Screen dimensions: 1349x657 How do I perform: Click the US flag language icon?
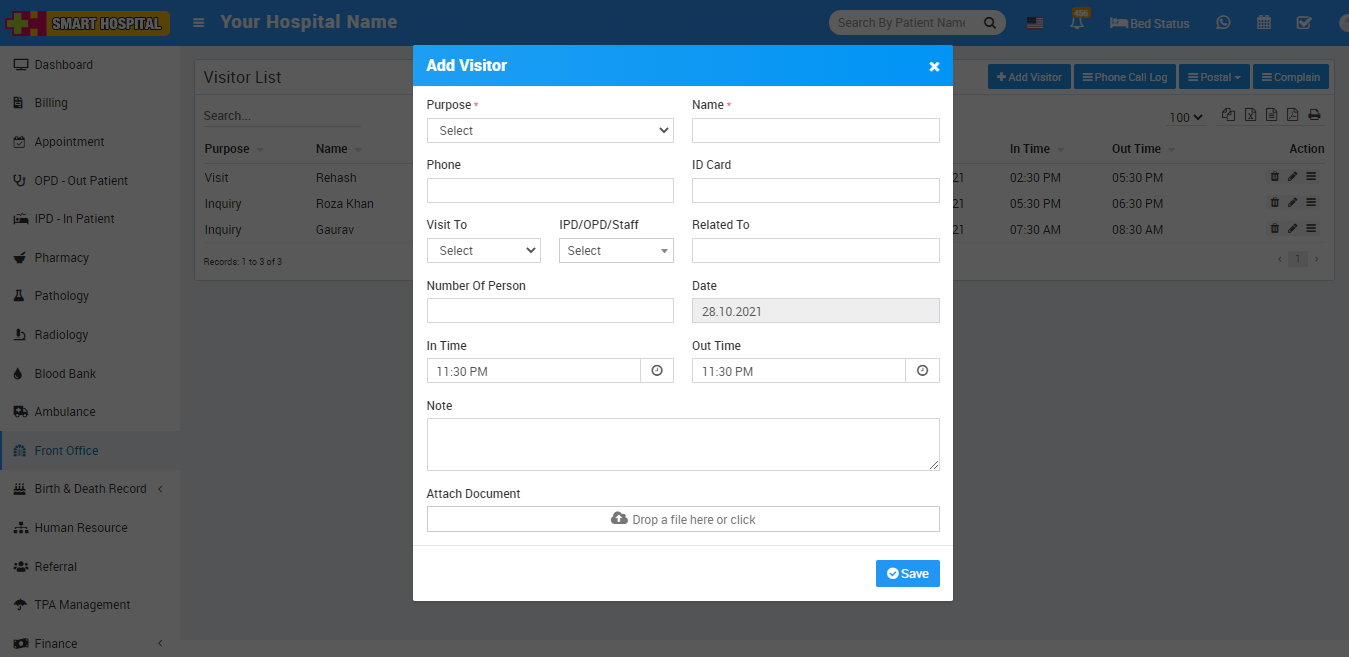tap(1035, 23)
